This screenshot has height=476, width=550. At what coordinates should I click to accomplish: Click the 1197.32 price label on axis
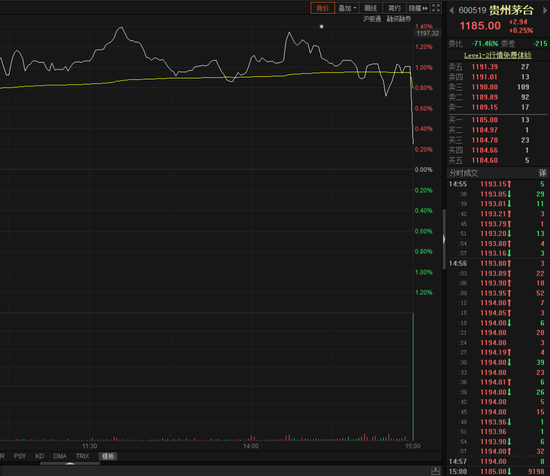point(428,33)
